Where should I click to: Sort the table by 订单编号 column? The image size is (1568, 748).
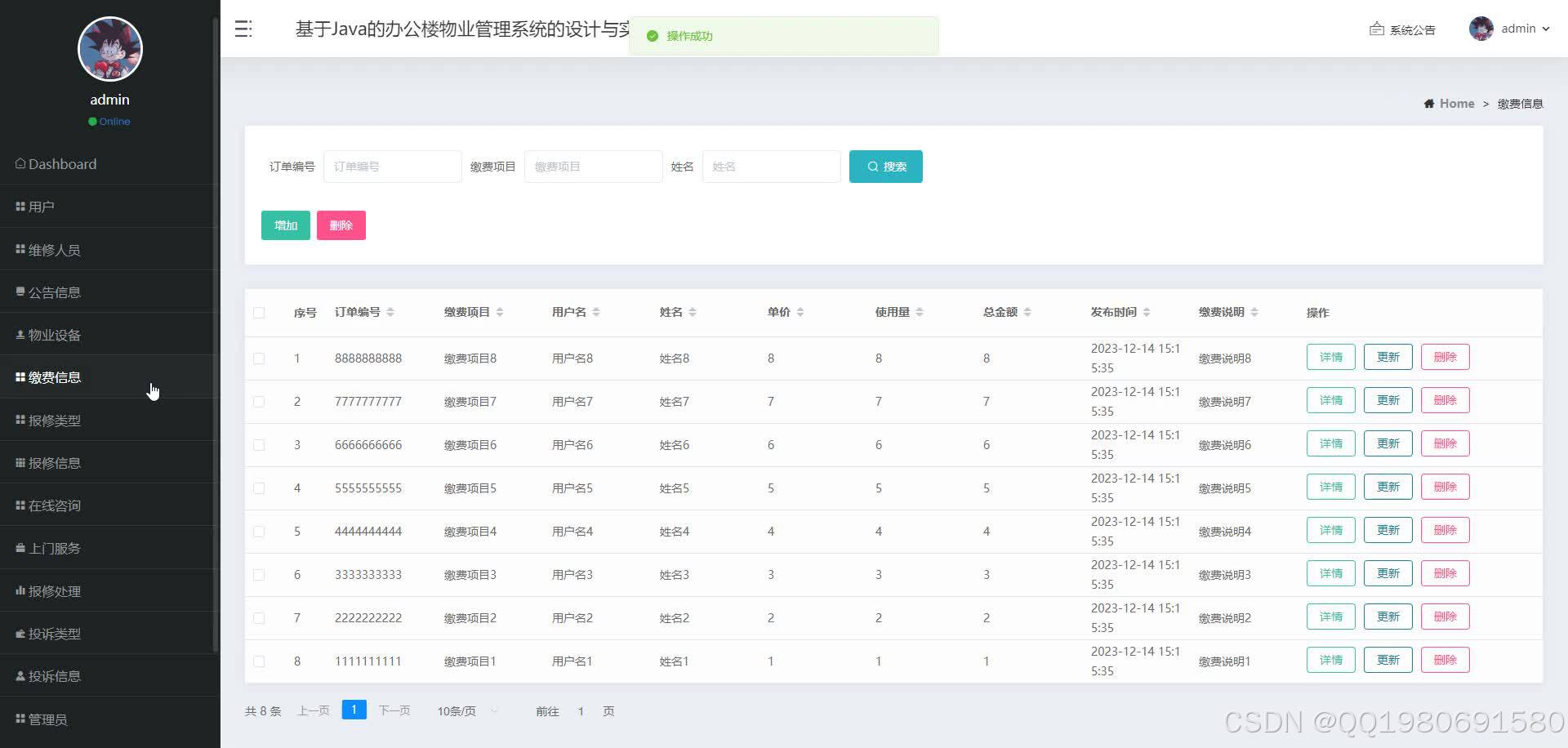[362, 312]
